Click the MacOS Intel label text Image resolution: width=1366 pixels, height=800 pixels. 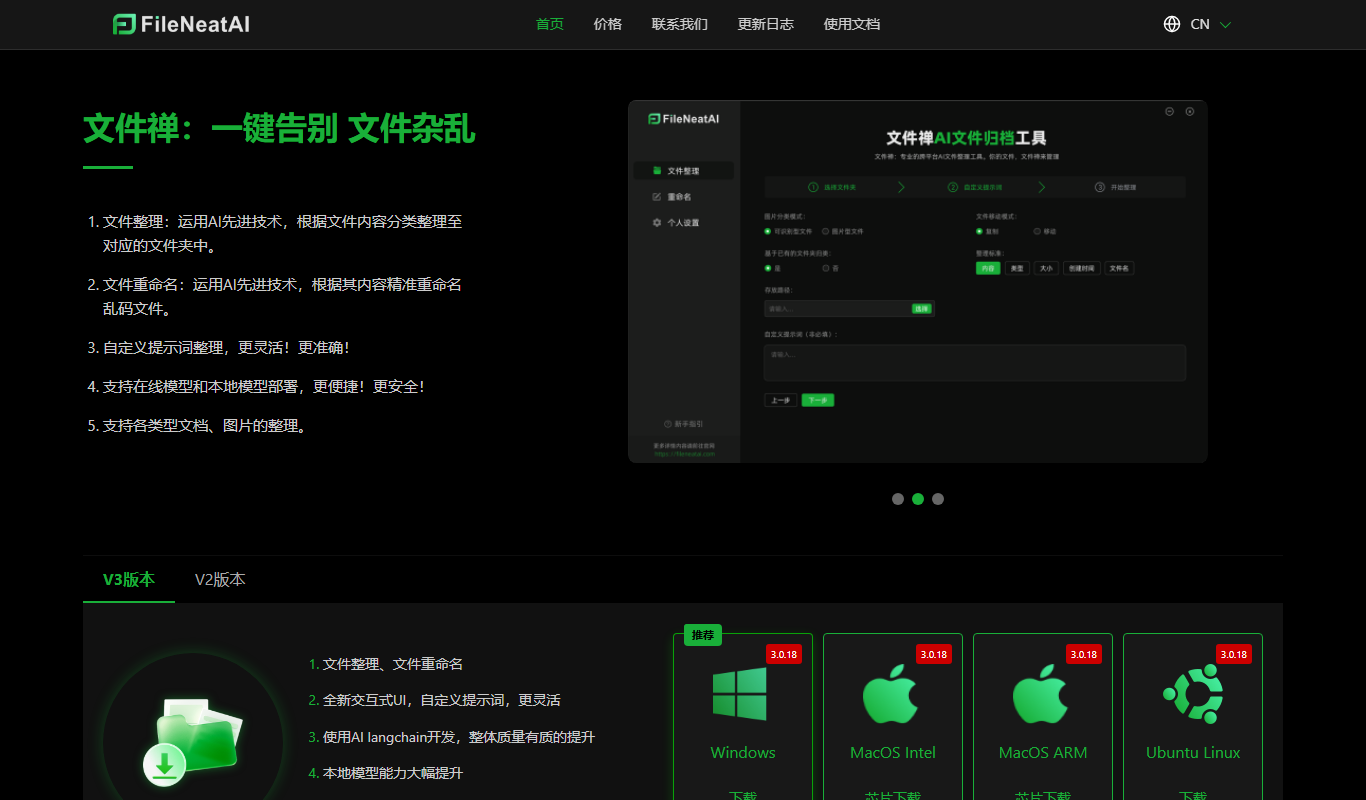click(893, 752)
